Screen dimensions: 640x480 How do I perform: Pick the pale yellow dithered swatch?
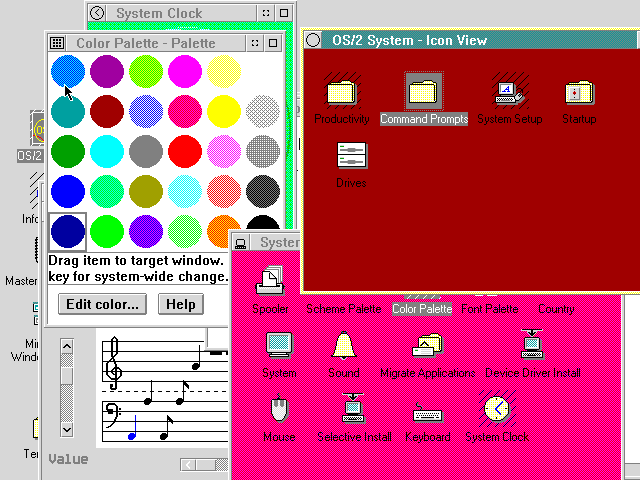pos(224,71)
